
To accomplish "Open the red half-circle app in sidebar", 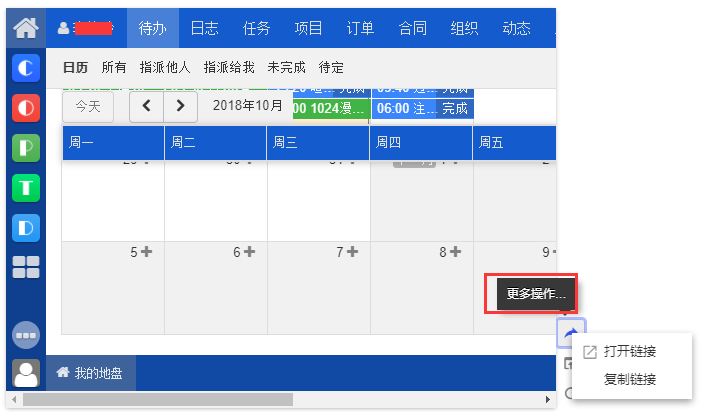I will (26, 107).
